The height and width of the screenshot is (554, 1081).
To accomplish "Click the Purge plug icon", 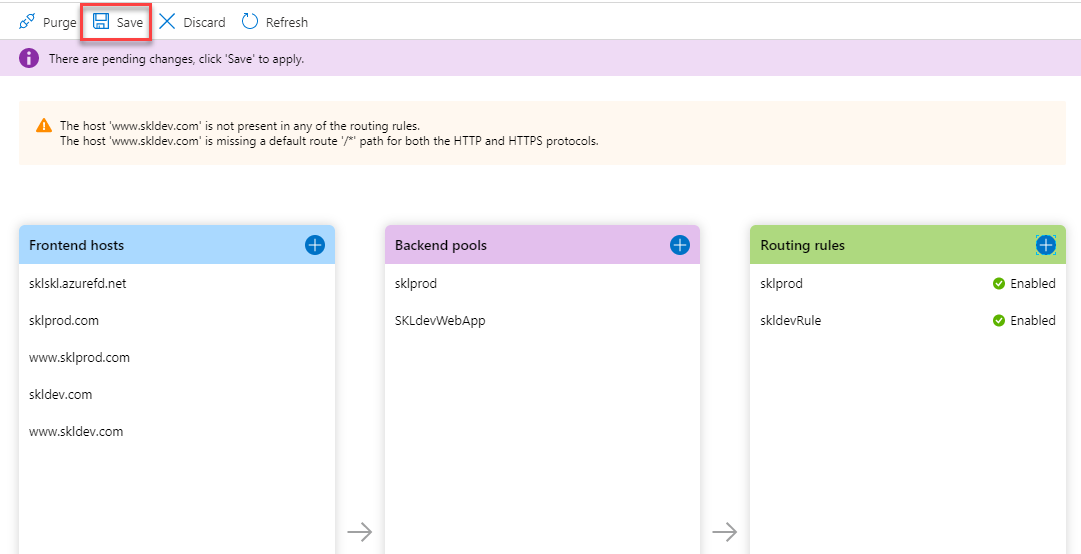I will (x=27, y=22).
